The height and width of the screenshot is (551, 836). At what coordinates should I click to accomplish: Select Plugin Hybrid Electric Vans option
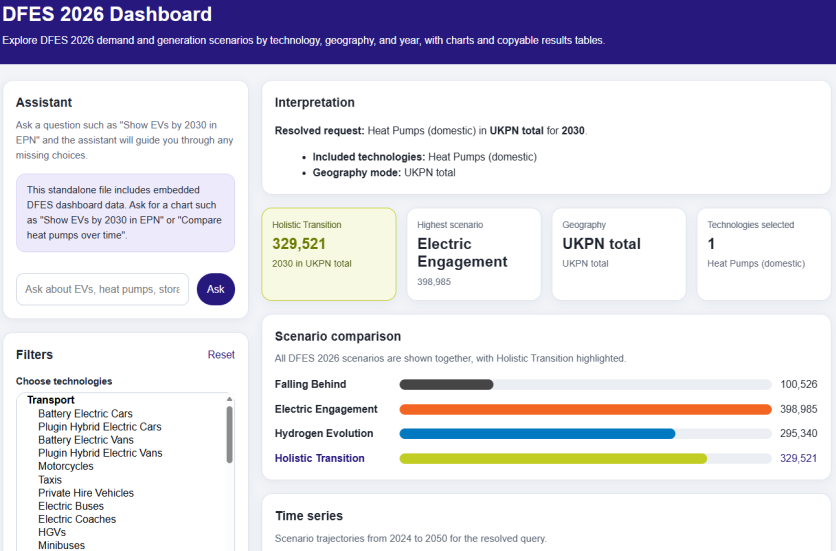tap(100, 453)
